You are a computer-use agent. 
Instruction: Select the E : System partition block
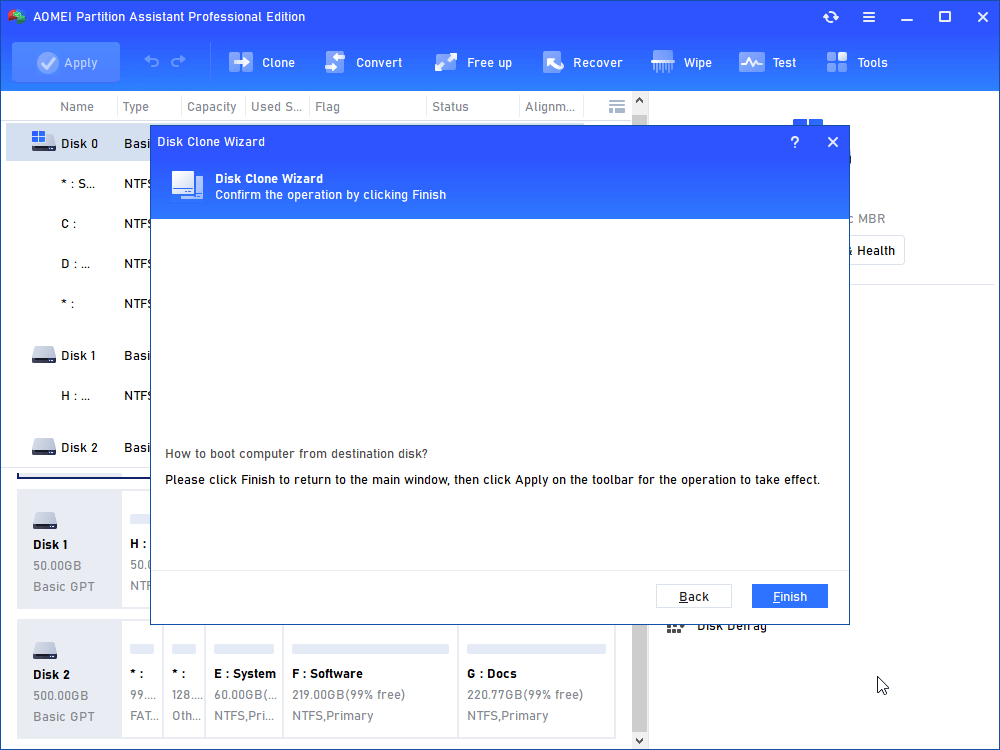tap(244, 681)
